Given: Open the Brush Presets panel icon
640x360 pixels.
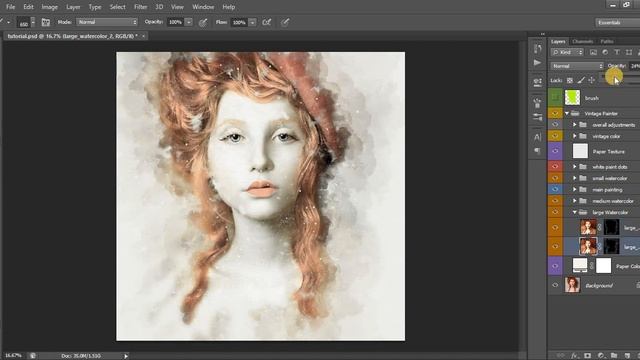Looking at the screenshot, I should (538, 102).
